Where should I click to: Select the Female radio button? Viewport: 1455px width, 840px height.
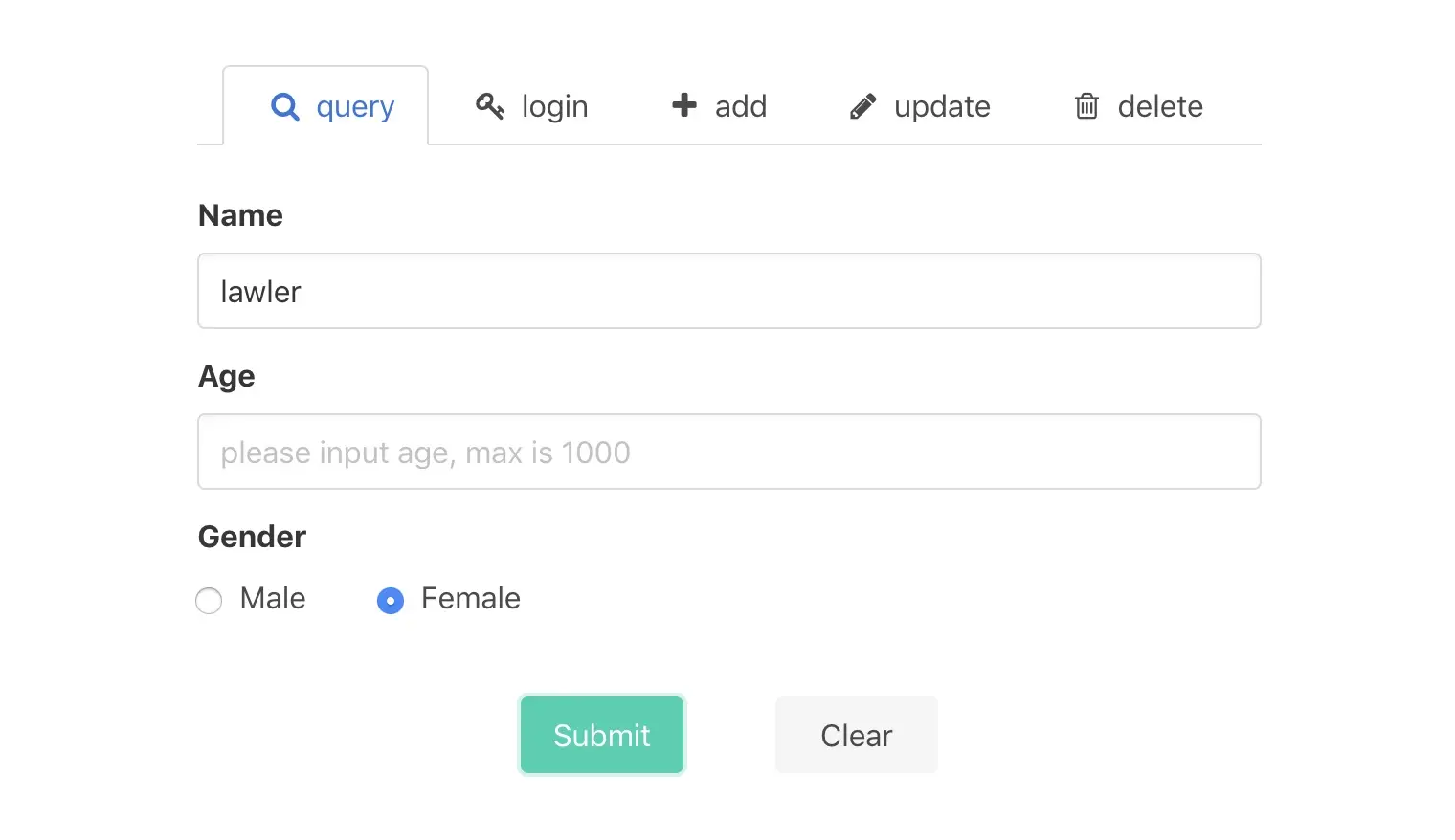pos(391,600)
